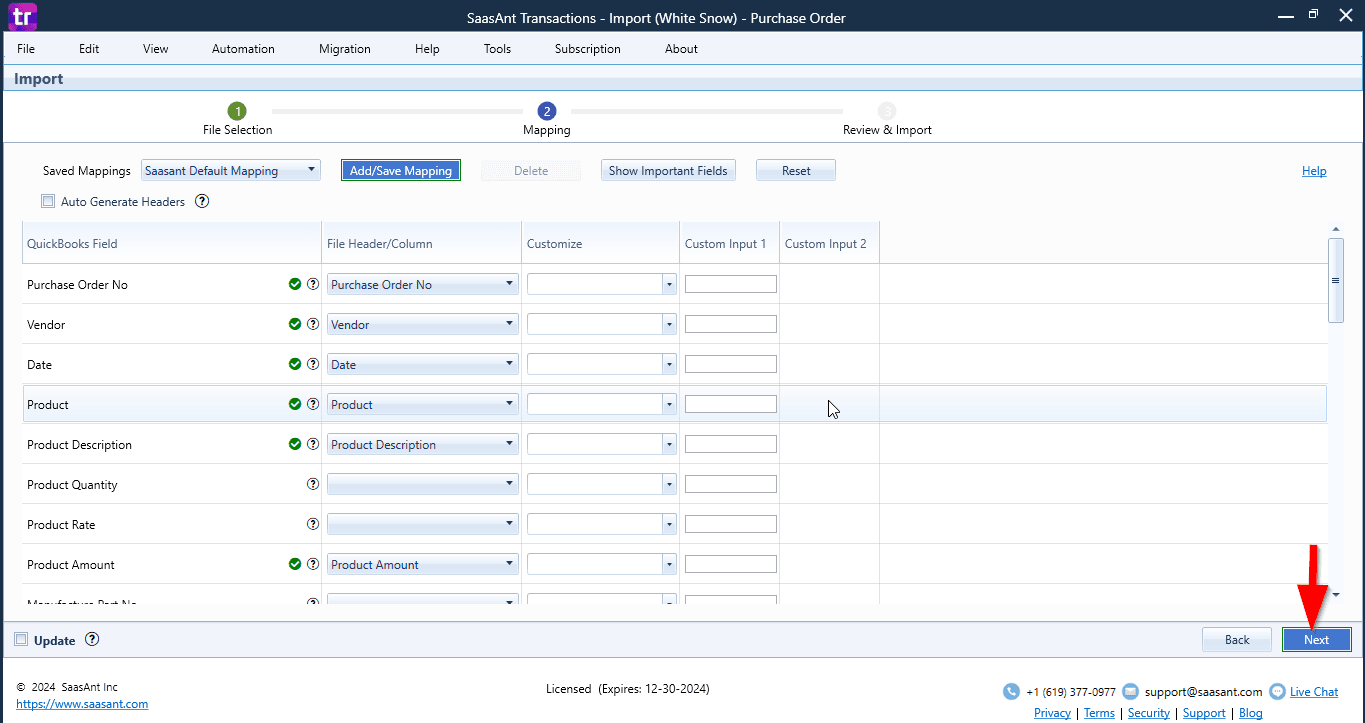Open the Automation menu
The image size is (1365, 723).
pos(243,49)
